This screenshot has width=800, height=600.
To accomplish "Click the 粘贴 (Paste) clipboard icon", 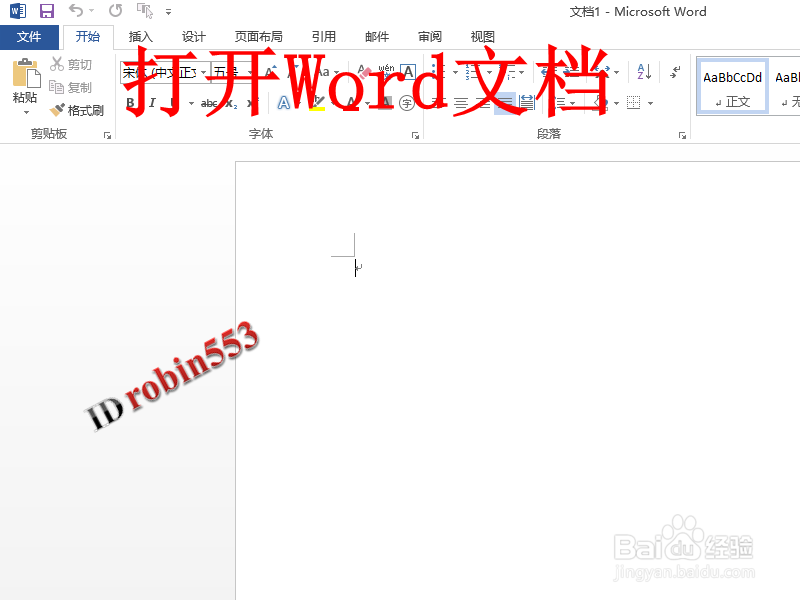I will pyautogui.click(x=26, y=73).
